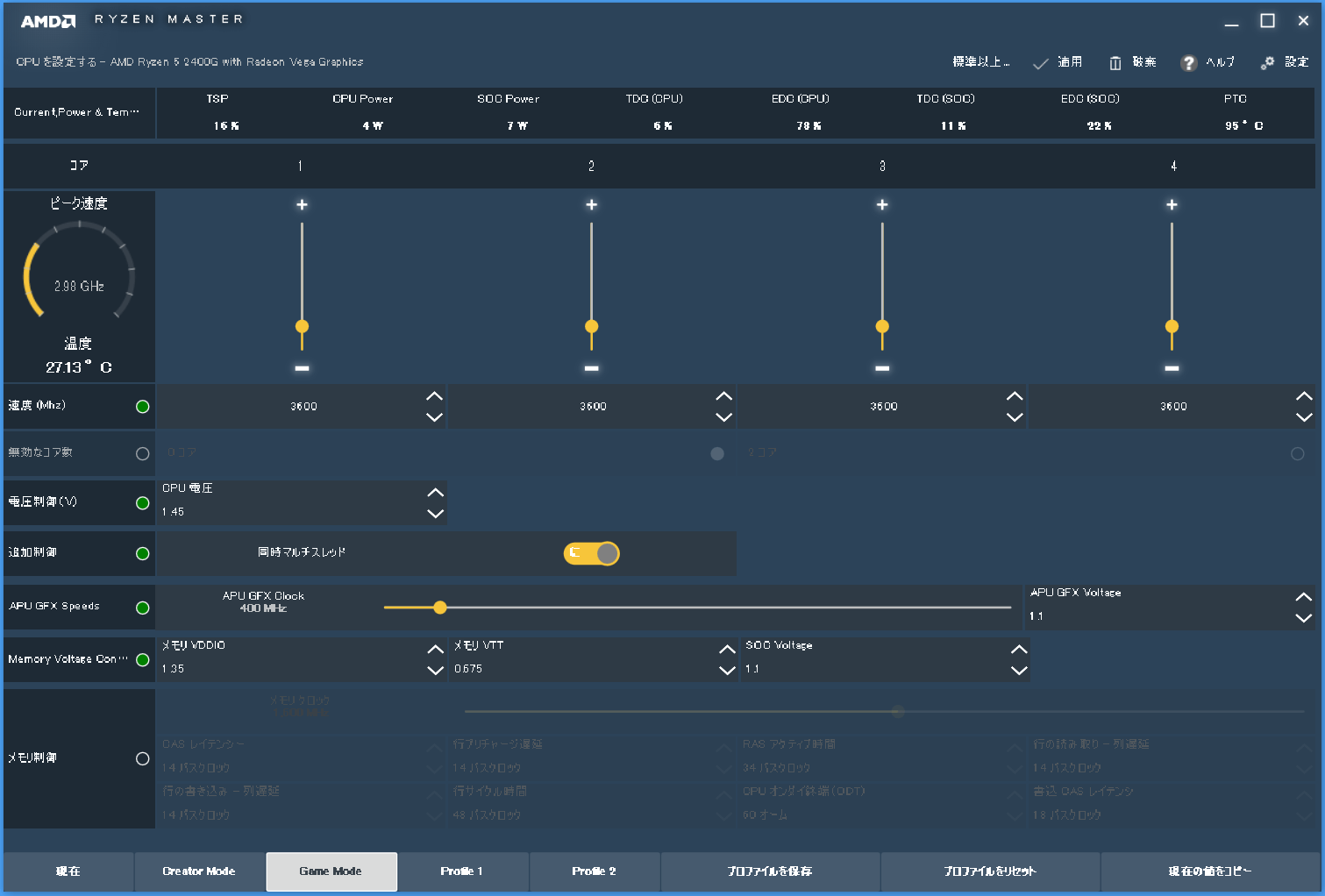Raise memory VTT voltage up arrow
The height and width of the screenshot is (896, 1325).
(x=727, y=650)
